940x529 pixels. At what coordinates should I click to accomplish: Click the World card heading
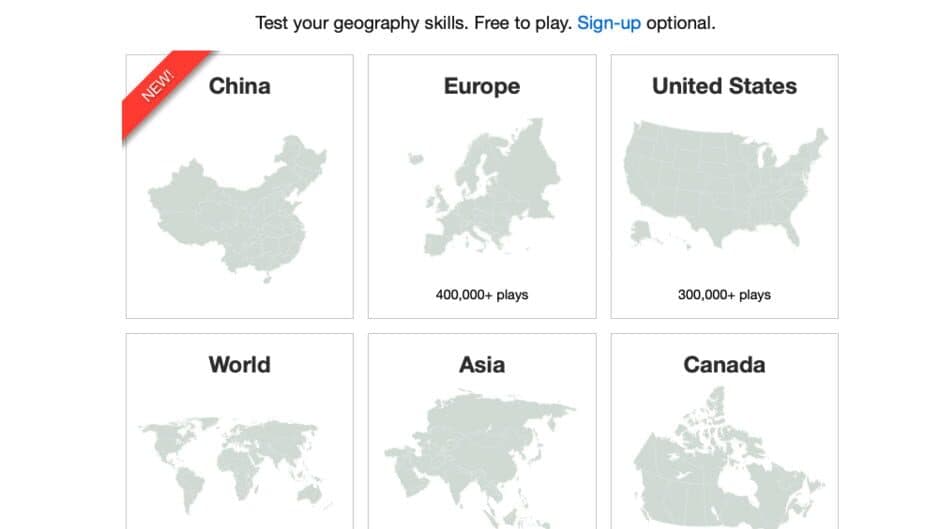click(239, 364)
